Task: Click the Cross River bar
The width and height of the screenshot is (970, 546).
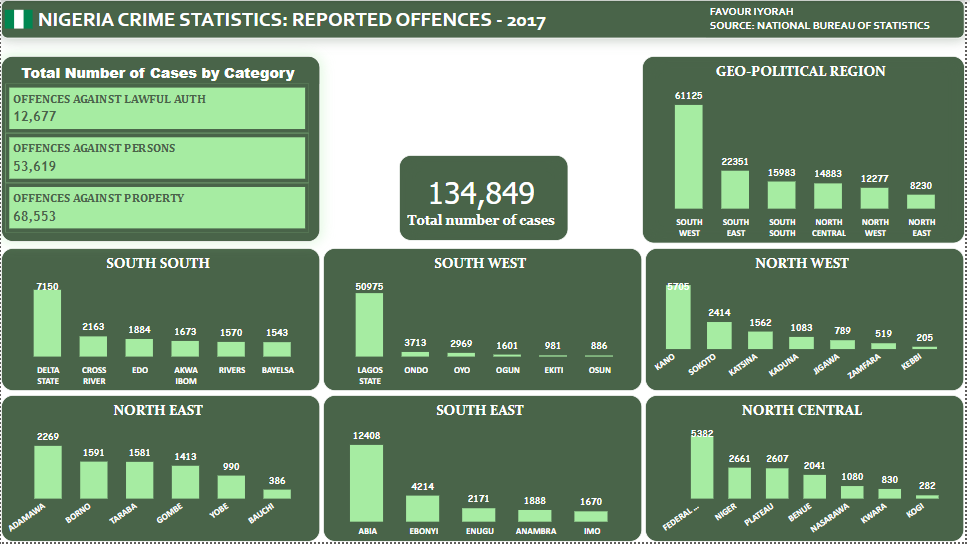Action: [94, 346]
